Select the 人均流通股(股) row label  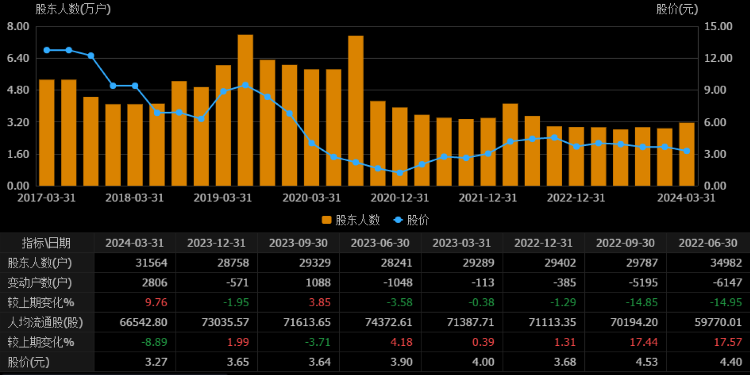tap(45, 322)
